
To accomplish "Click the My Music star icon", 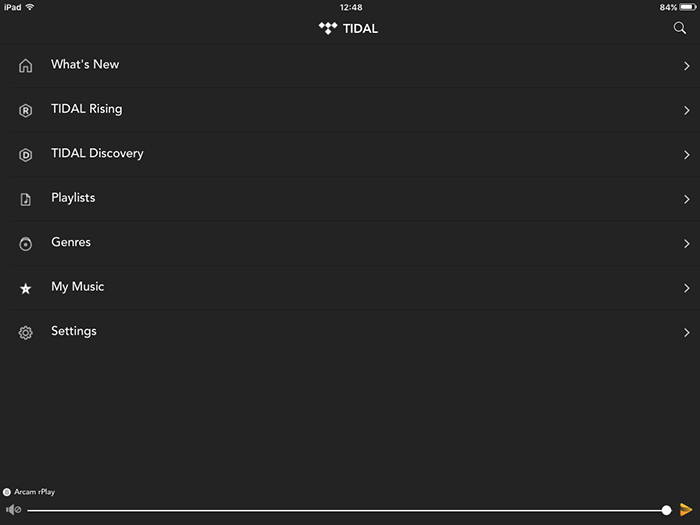I will pyautogui.click(x=25, y=288).
